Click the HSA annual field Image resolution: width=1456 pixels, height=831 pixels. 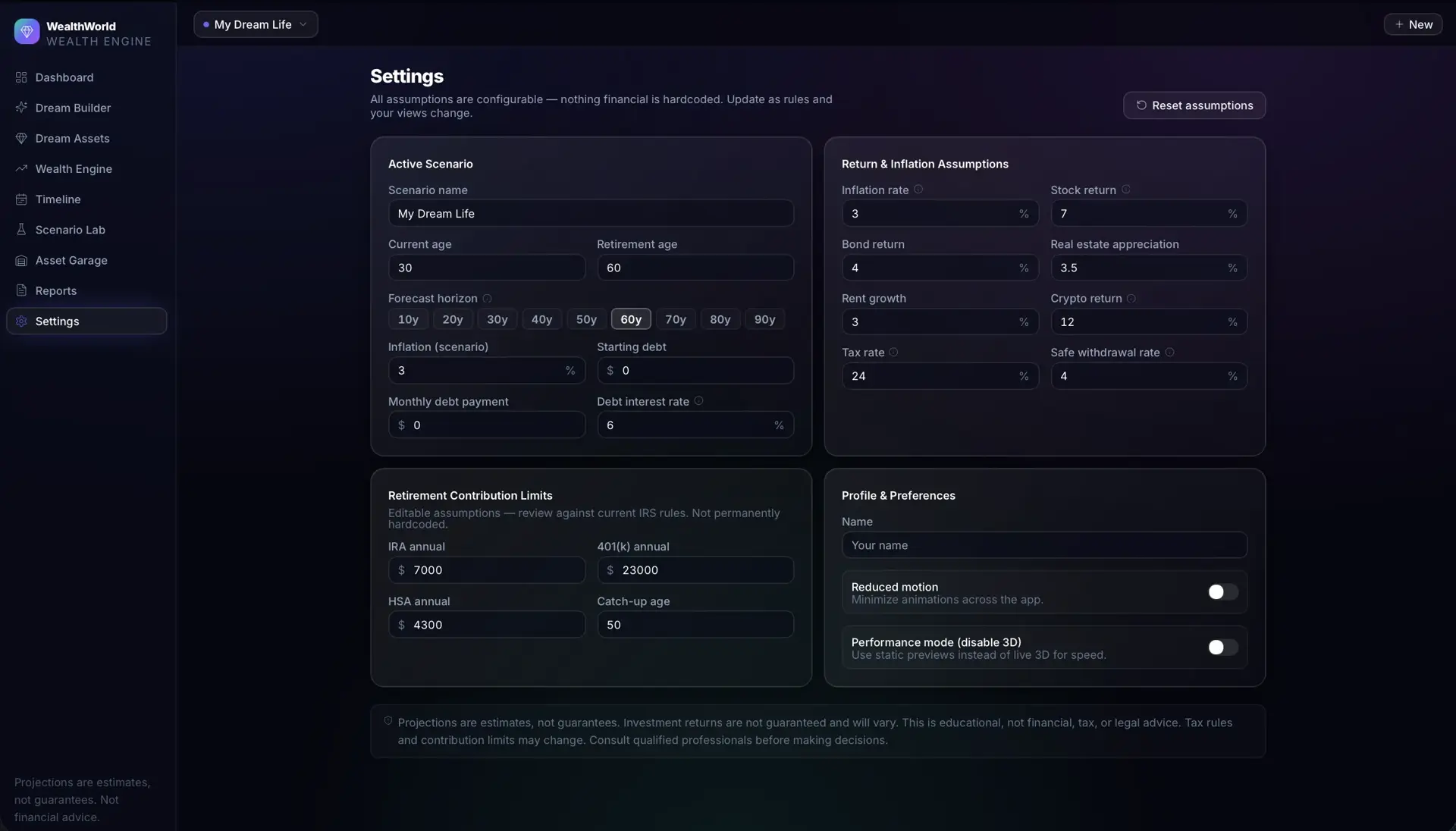click(486, 624)
